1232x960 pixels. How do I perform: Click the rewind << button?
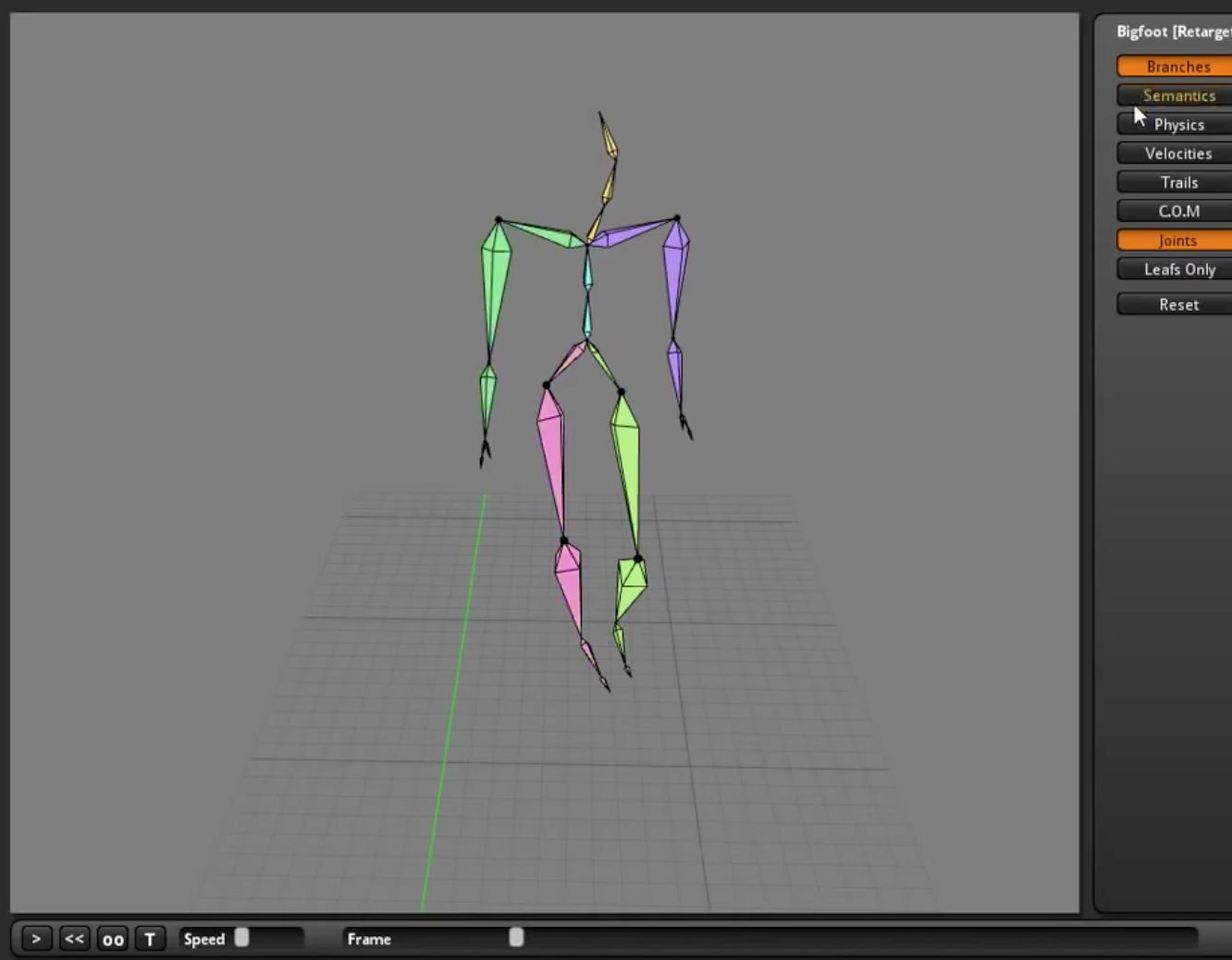(x=74, y=939)
